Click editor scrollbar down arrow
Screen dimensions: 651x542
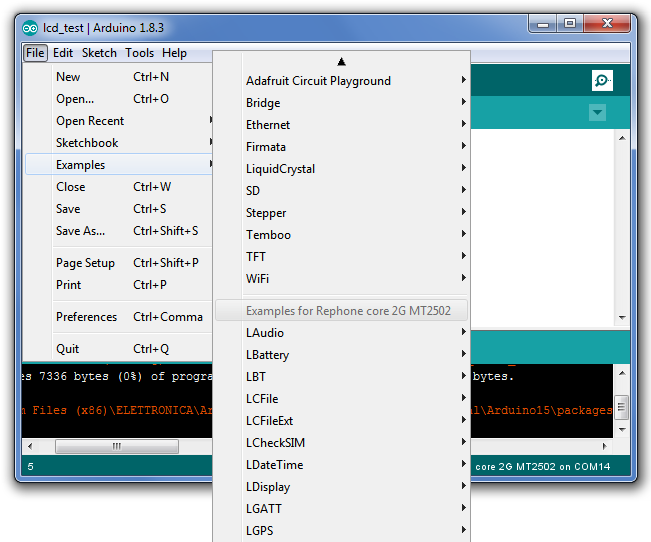click(622, 318)
